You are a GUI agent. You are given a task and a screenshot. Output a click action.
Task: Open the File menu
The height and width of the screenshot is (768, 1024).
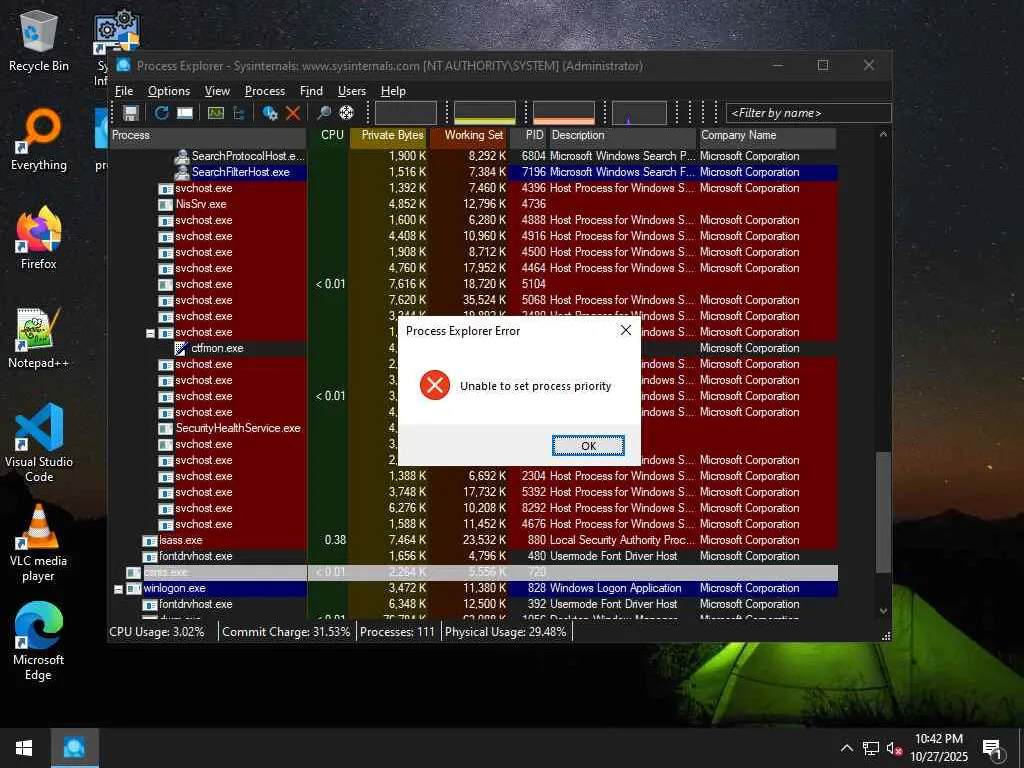[x=124, y=91]
